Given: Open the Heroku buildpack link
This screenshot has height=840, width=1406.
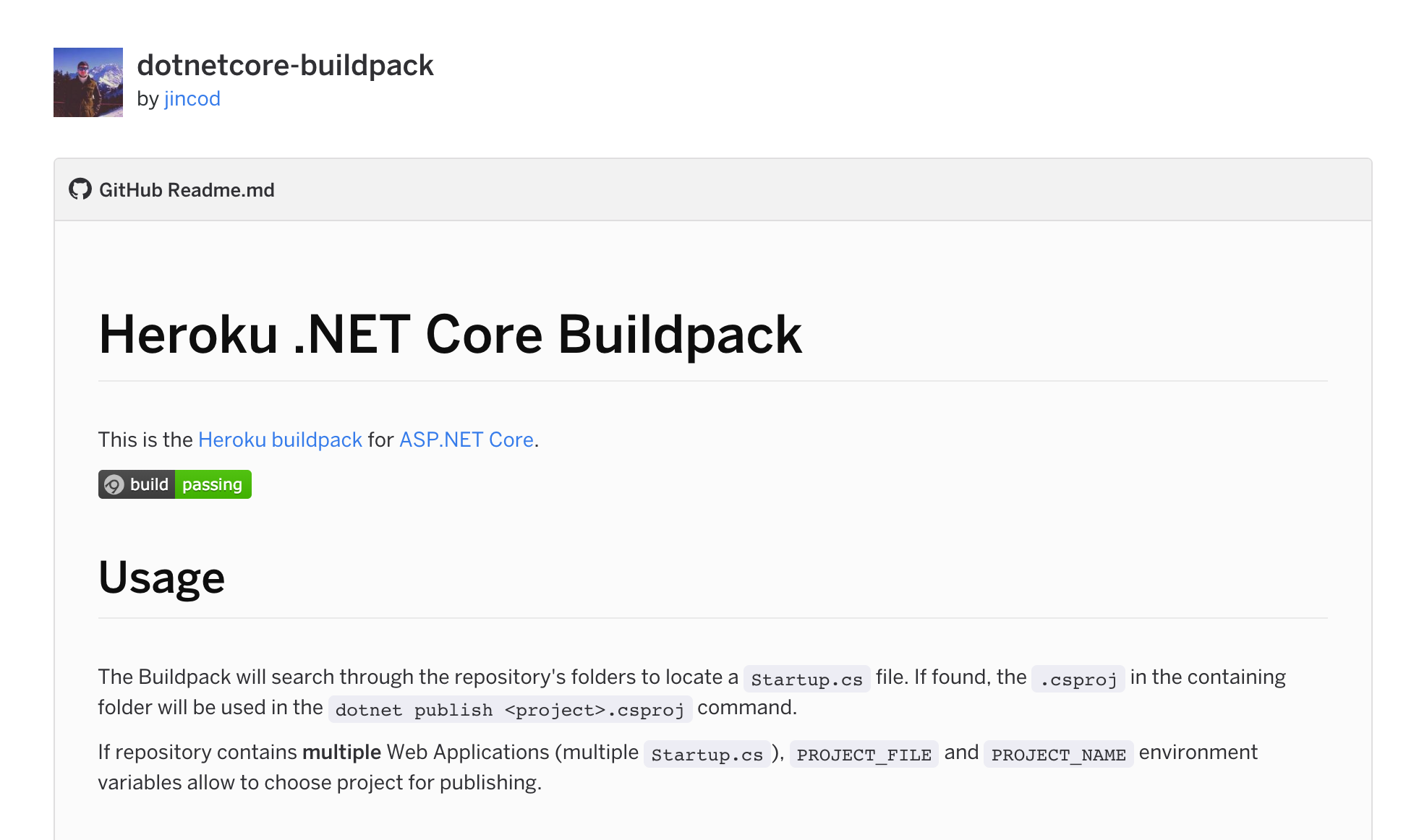Looking at the screenshot, I should coord(280,440).
